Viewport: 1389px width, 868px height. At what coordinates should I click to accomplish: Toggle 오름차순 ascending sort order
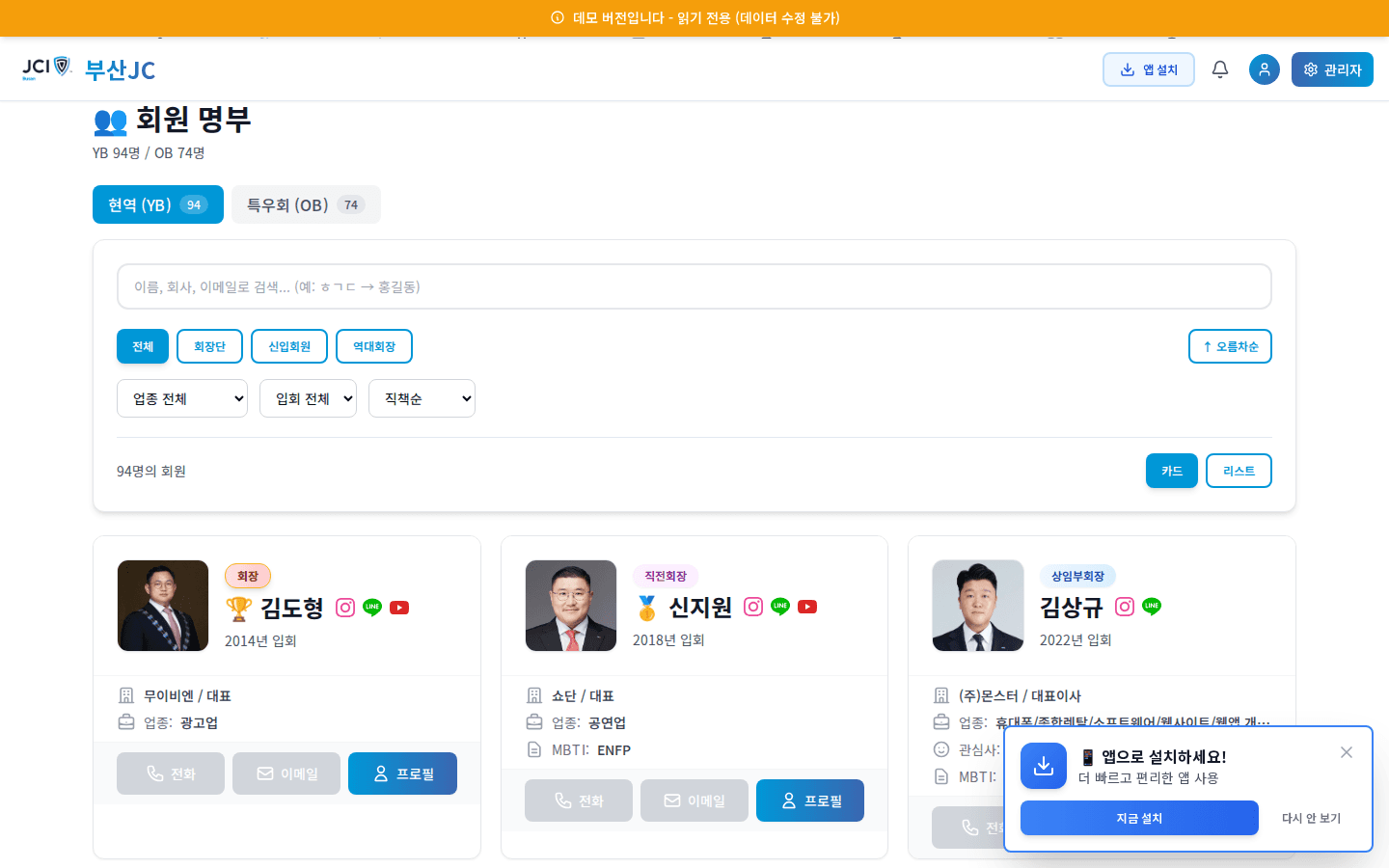pos(1230,345)
